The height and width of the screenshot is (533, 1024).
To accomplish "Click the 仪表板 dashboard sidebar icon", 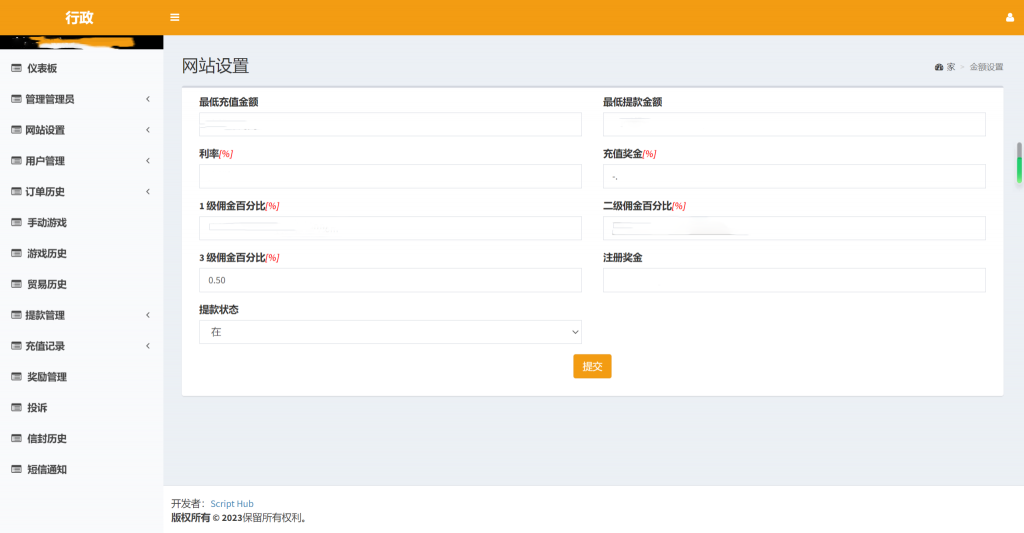I will [x=16, y=68].
